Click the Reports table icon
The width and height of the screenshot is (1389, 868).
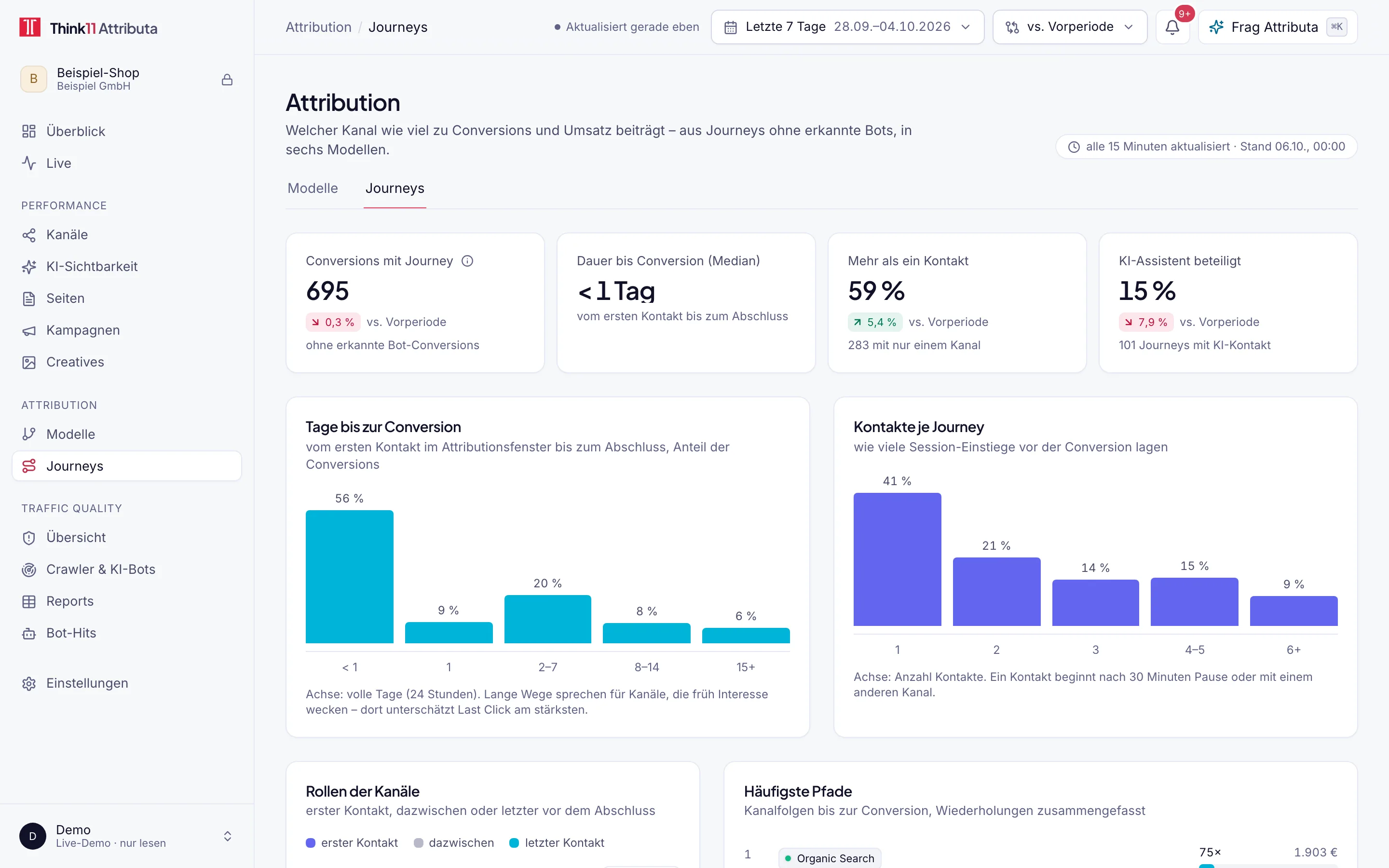coord(29,601)
